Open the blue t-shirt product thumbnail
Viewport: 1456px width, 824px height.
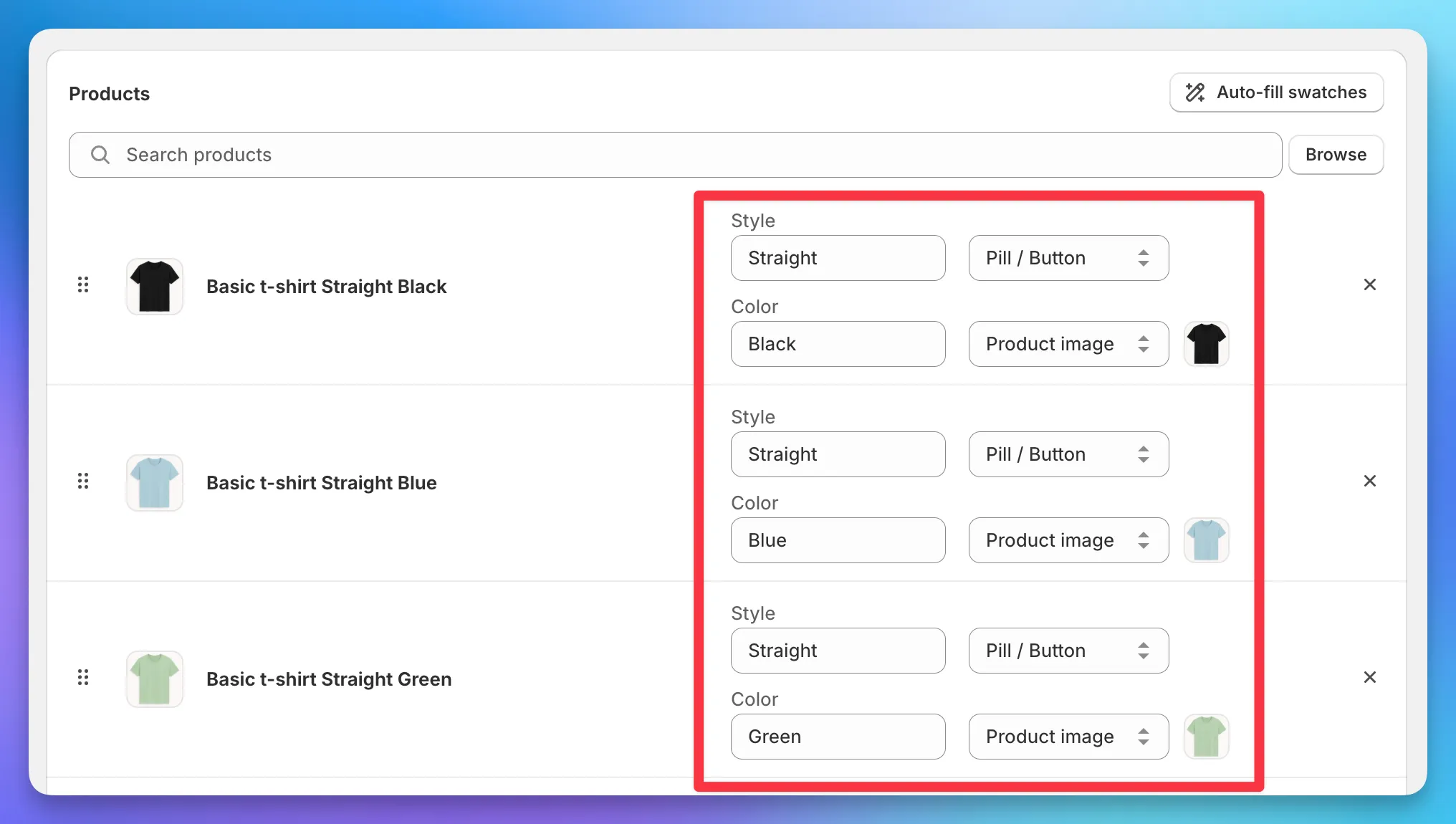(x=155, y=483)
